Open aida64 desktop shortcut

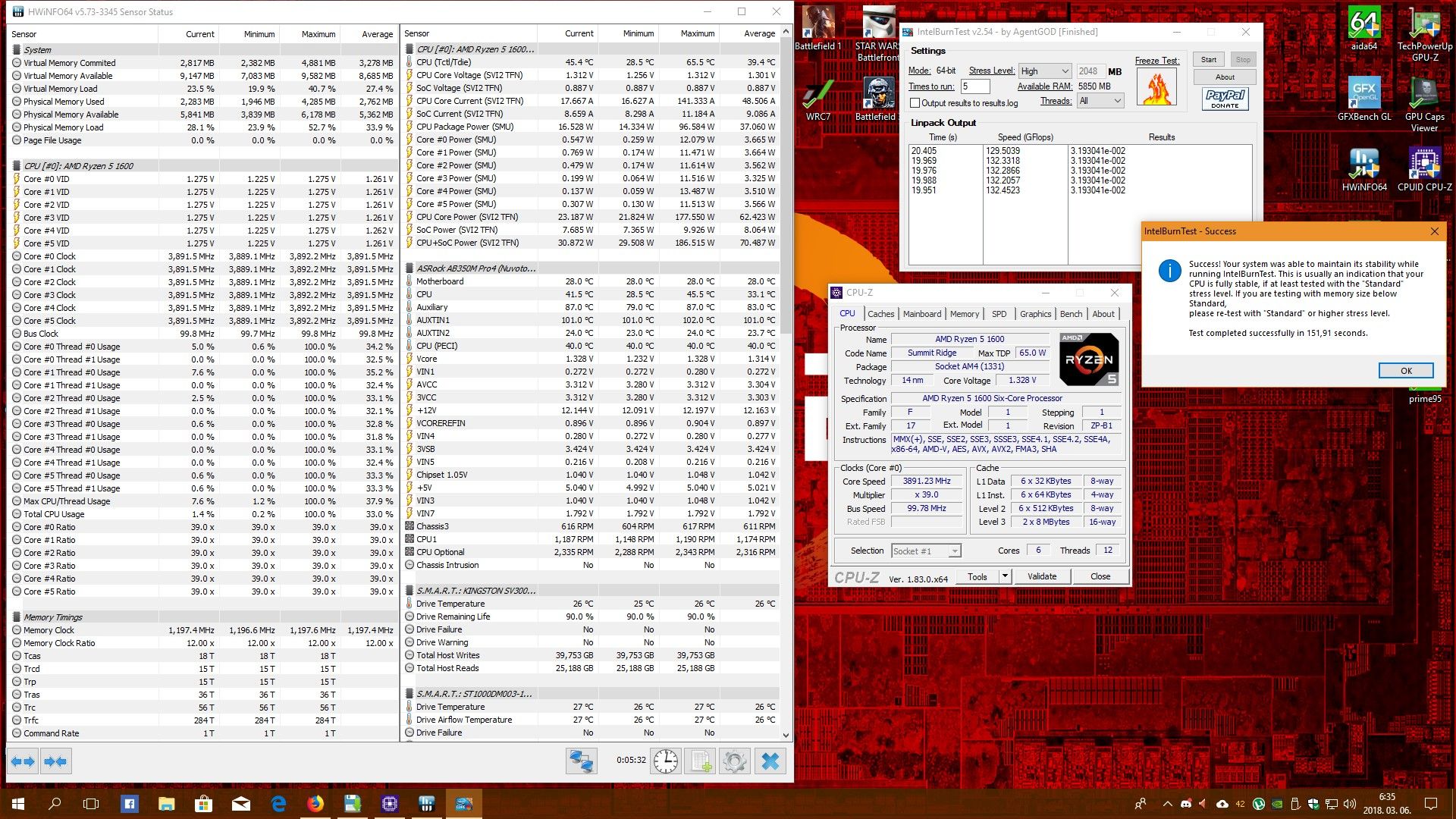coord(1363,29)
